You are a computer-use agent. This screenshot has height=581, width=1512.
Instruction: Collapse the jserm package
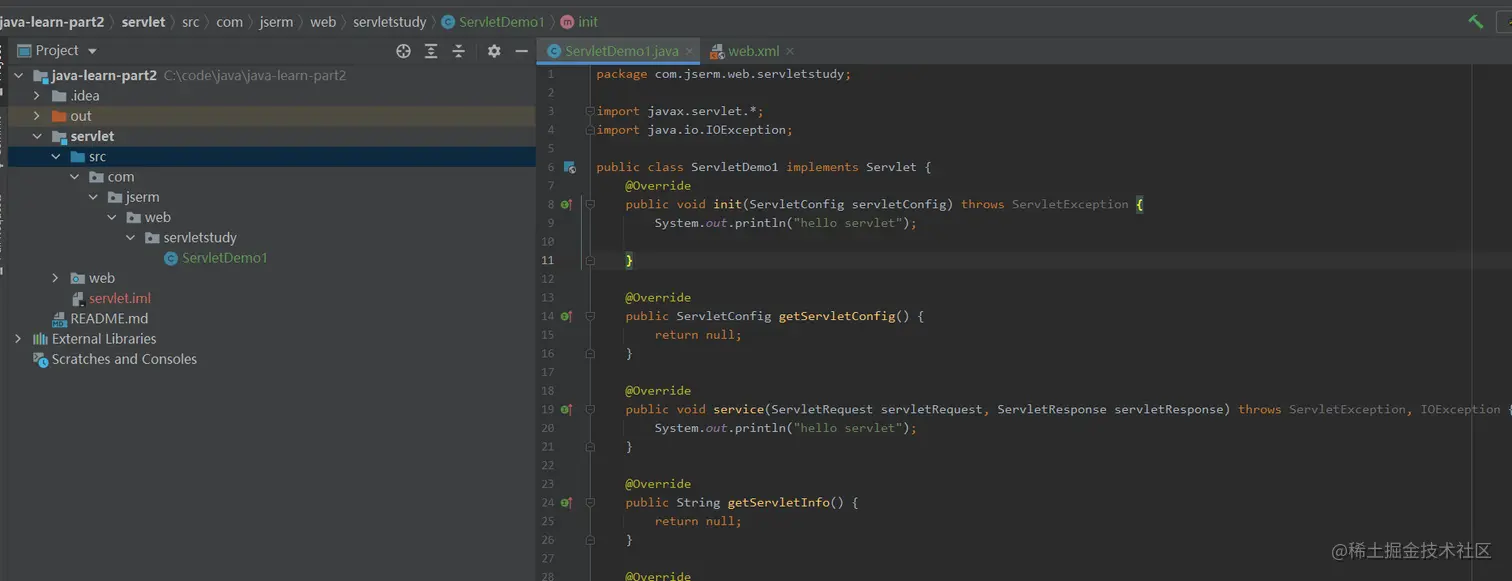93,197
